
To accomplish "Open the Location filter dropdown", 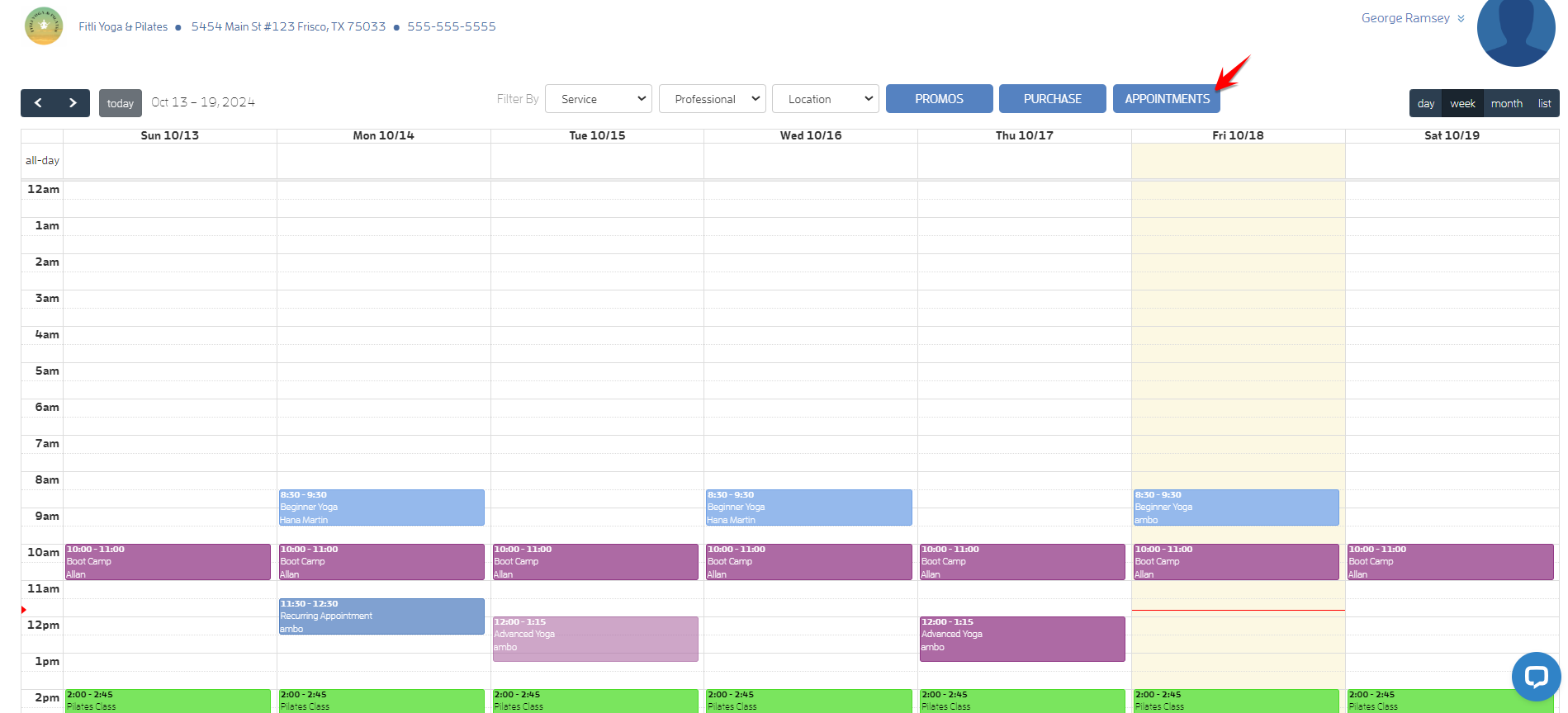I will (826, 99).
